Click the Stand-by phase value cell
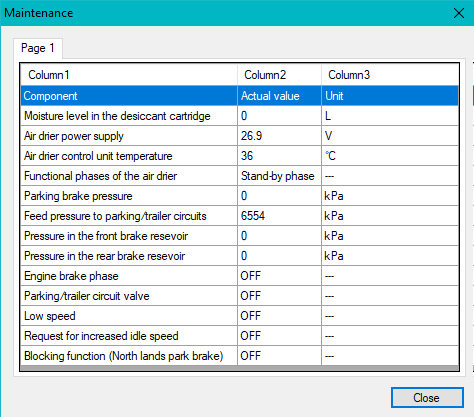Viewport: 474px width, 417px height. point(279,176)
